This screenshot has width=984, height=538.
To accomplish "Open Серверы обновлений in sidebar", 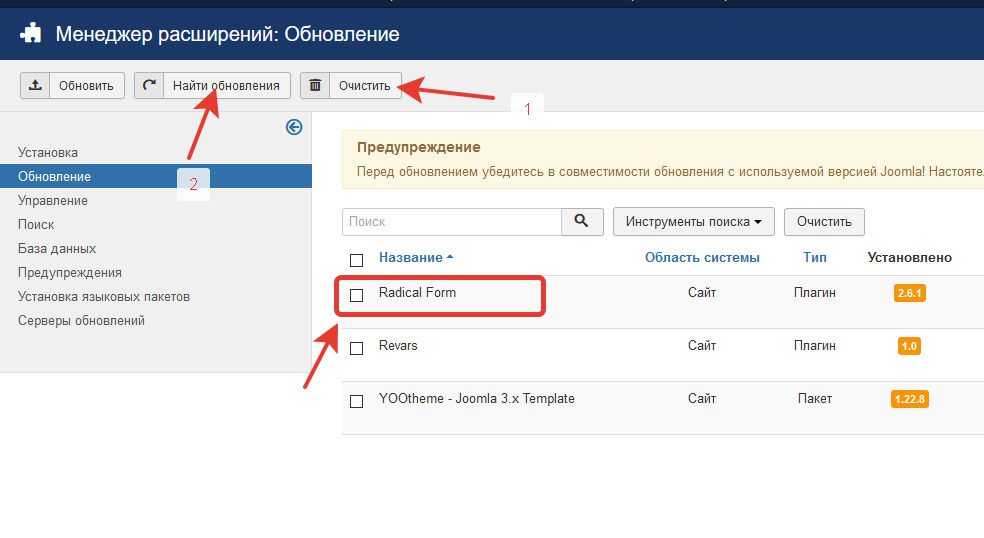I will 81,321.
